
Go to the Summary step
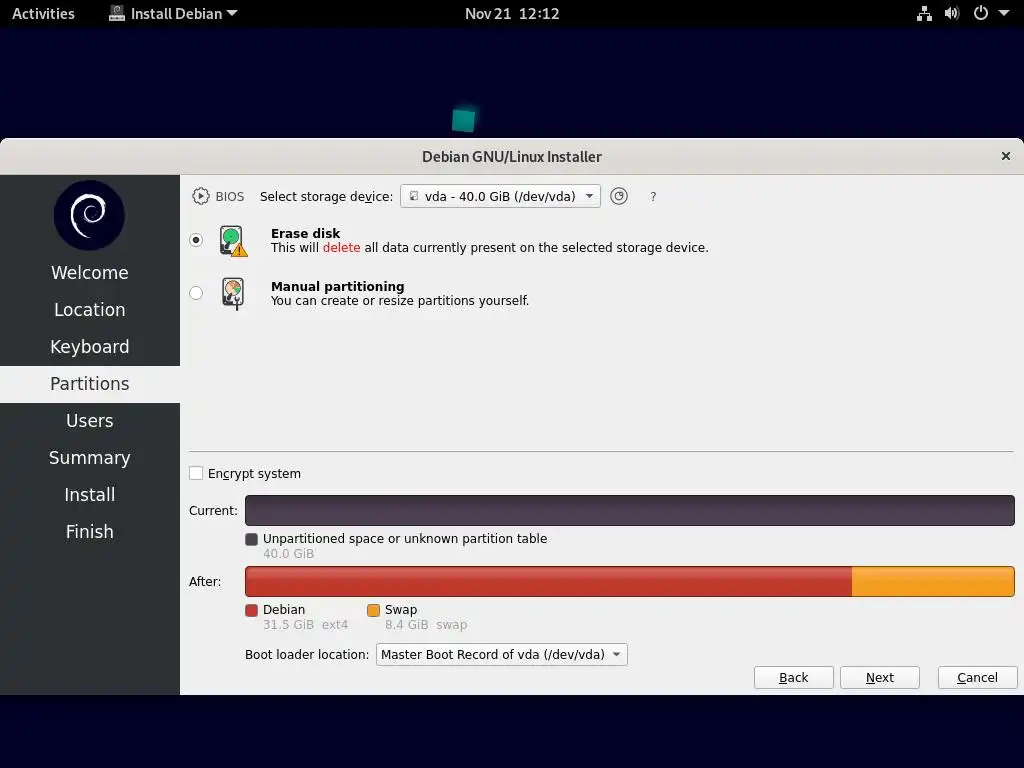pos(89,458)
